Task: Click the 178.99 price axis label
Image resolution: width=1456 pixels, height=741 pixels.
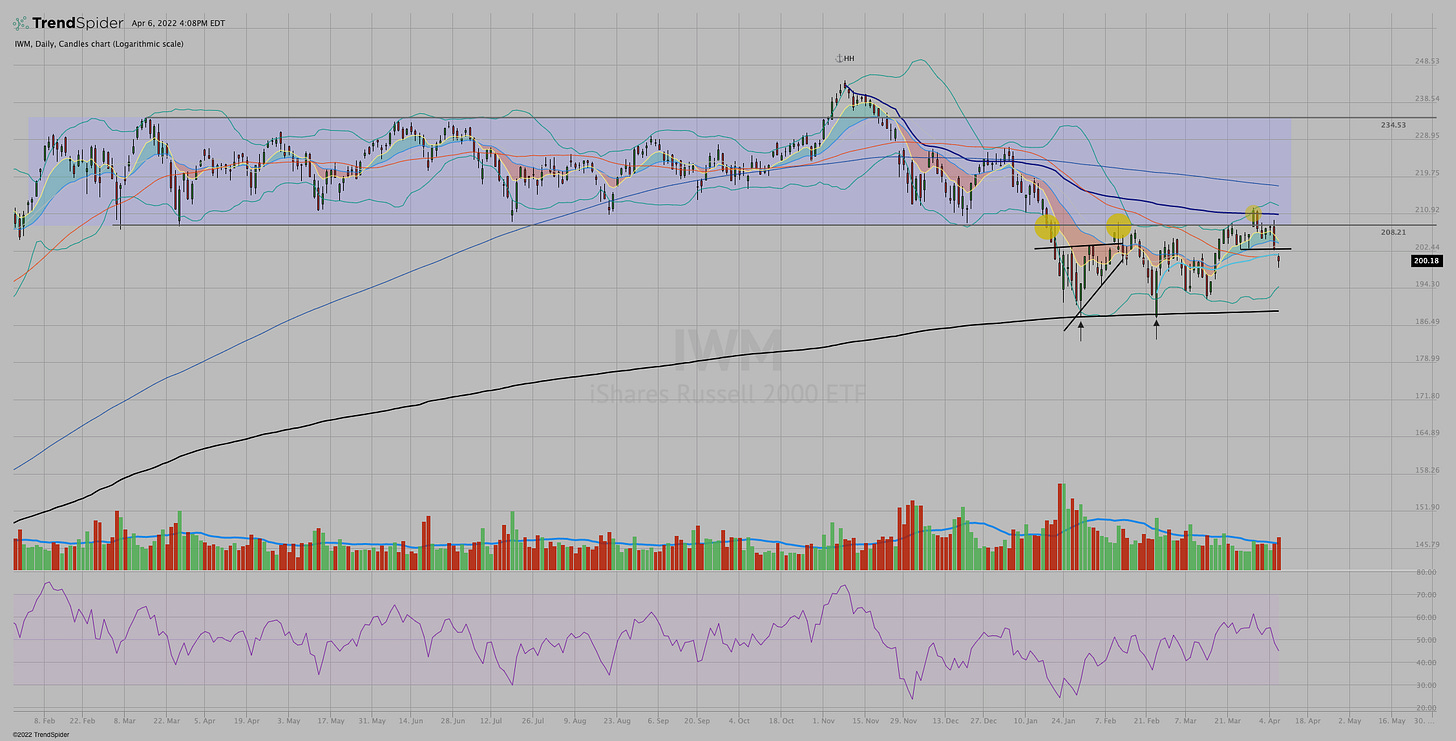Action: (1427, 358)
